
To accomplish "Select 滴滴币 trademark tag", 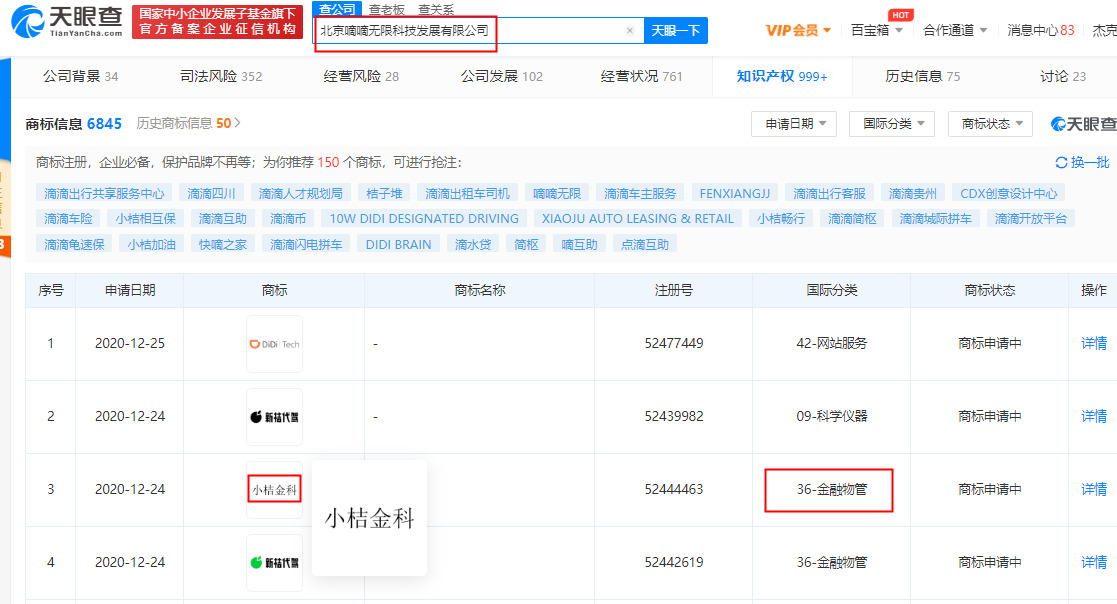I will pyautogui.click(x=288, y=219).
